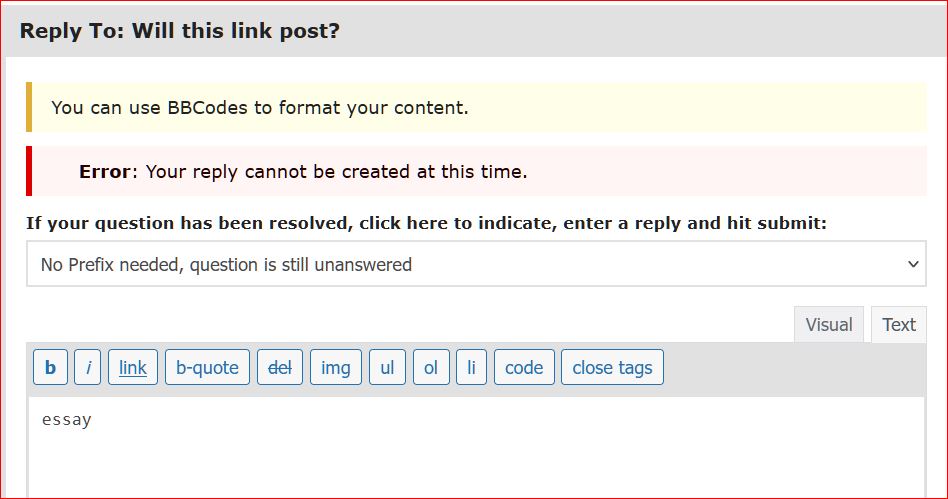Screen dimensions: 948x499
Task: Insert an image using img button
Action: pyautogui.click(x=336, y=368)
